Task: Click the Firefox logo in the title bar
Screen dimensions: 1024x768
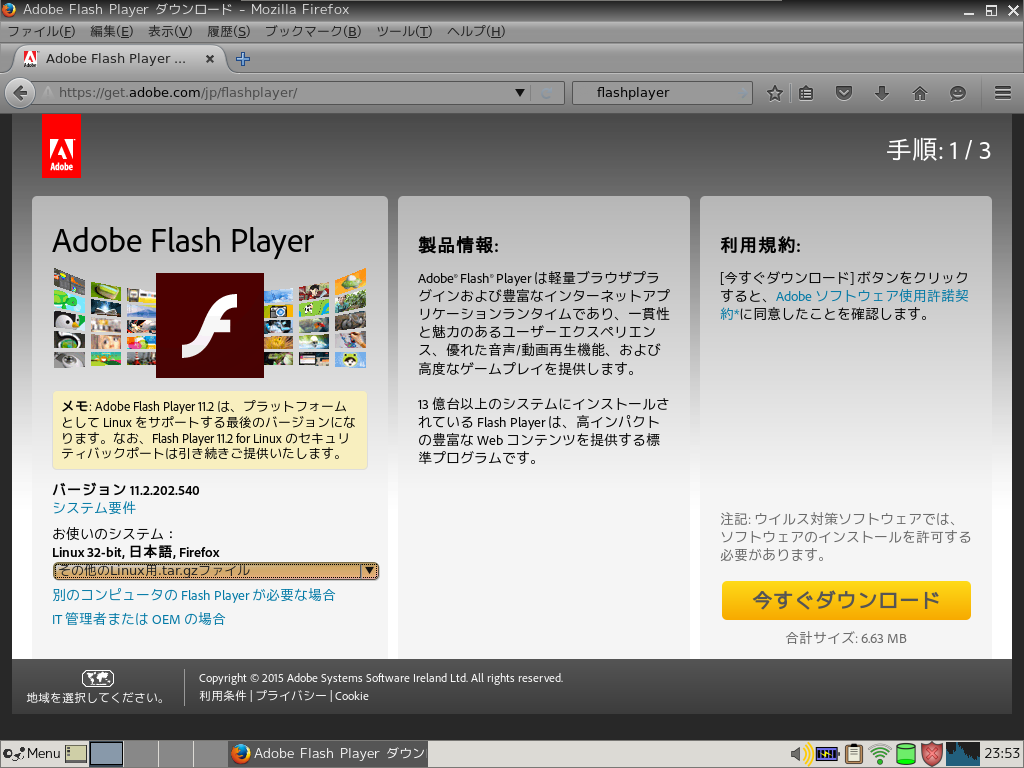Action: pyautogui.click(x=10, y=9)
